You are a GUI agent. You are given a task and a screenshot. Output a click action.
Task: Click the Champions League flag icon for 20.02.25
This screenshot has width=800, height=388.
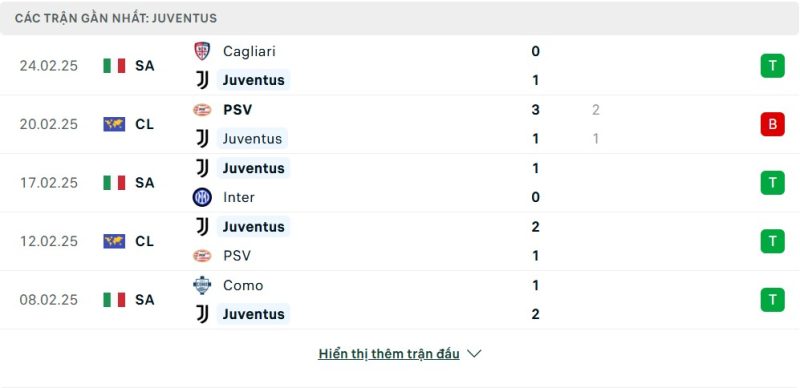point(114,124)
